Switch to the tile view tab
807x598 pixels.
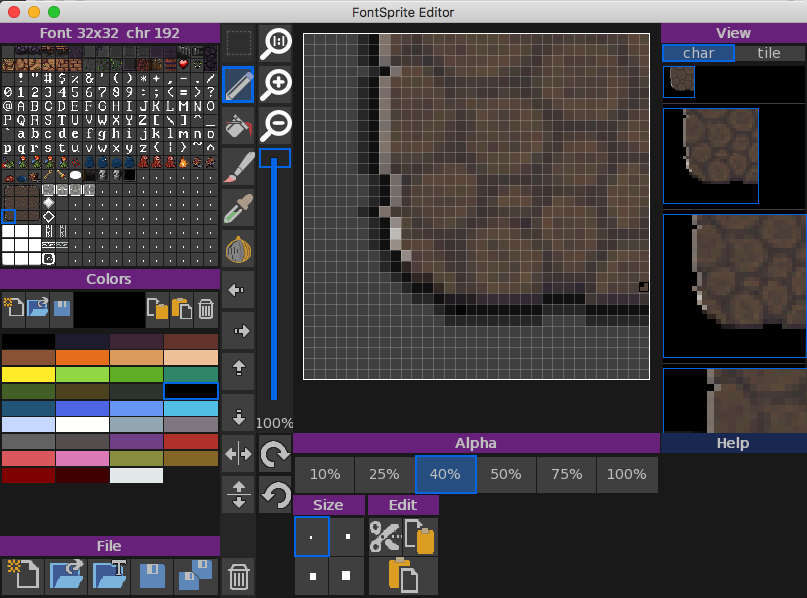pyautogui.click(x=768, y=53)
